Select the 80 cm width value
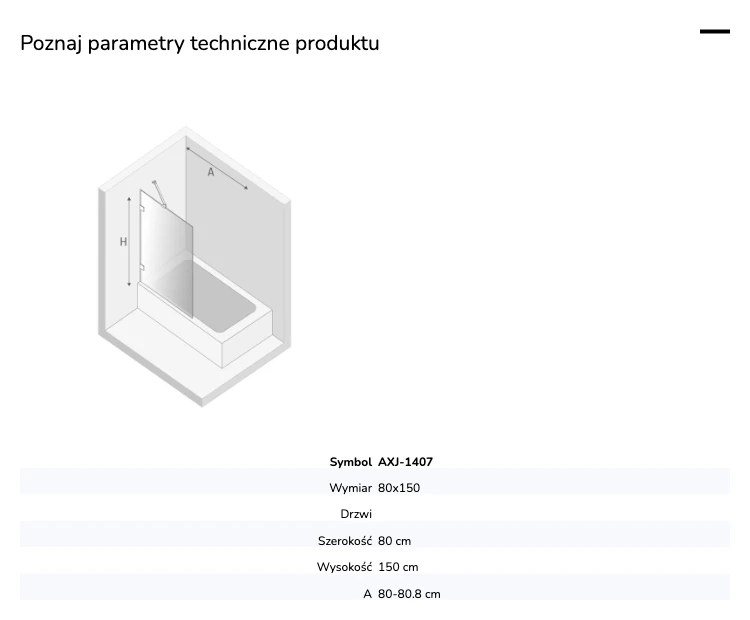 395,541
